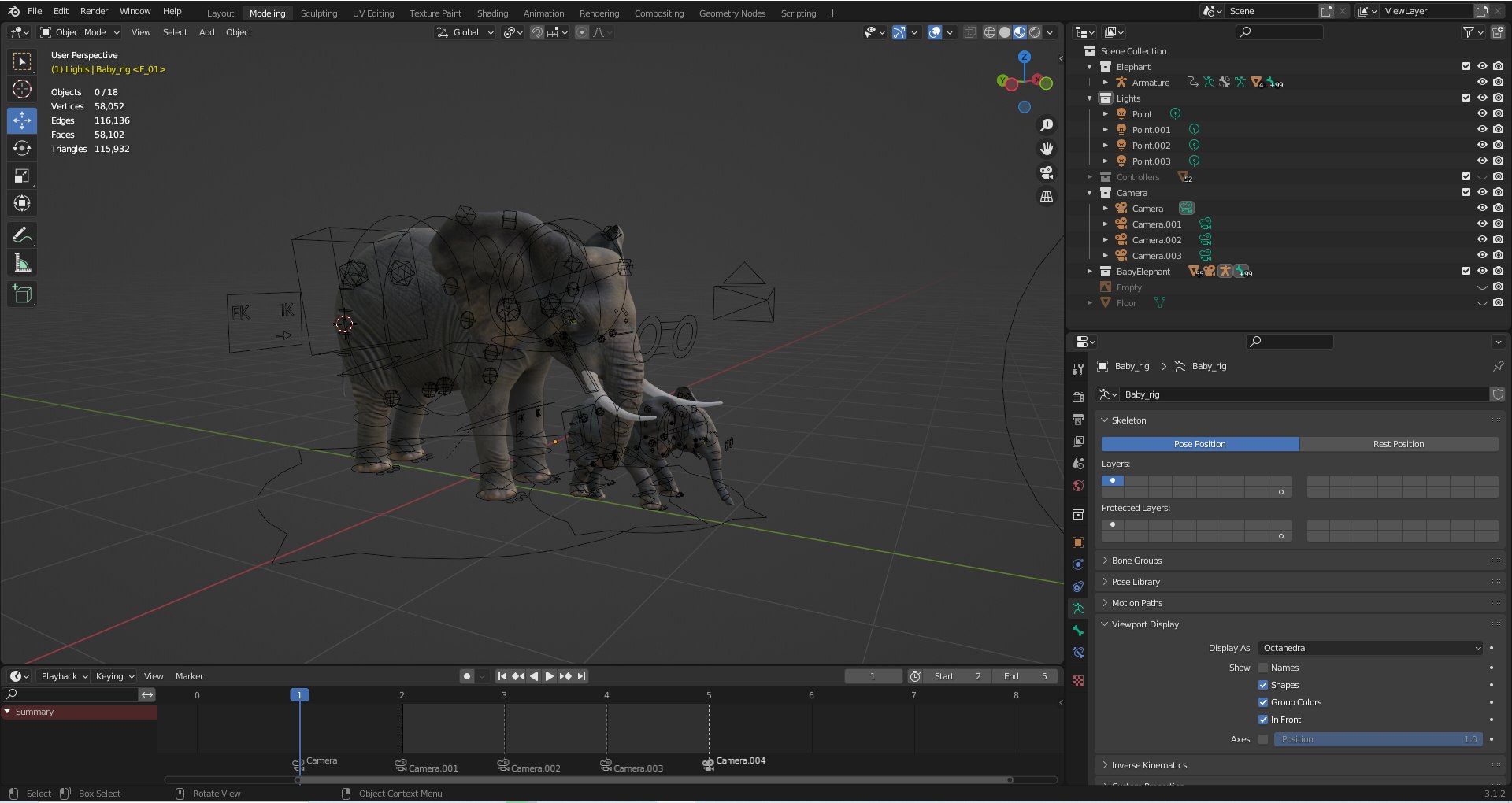Viewport: 1512px width, 803px height.
Task: Hide the Armature object in viewport
Action: [x=1482, y=83]
